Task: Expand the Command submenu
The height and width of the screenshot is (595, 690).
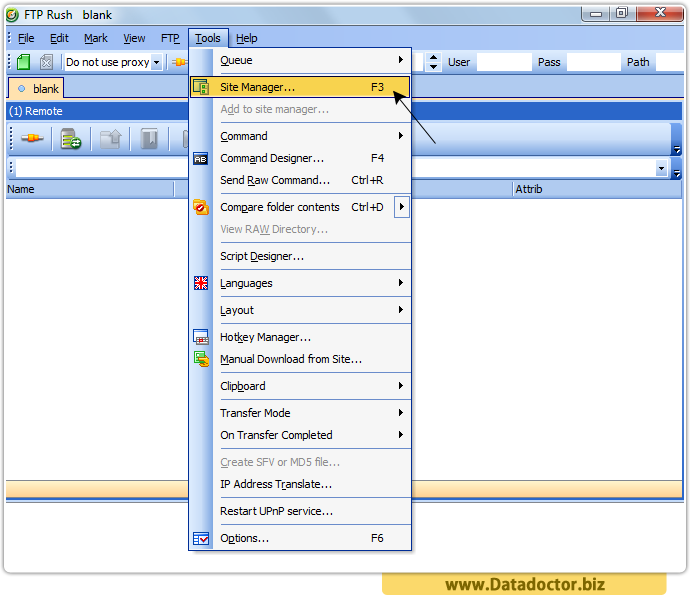Action: click(x=401, y=136)
